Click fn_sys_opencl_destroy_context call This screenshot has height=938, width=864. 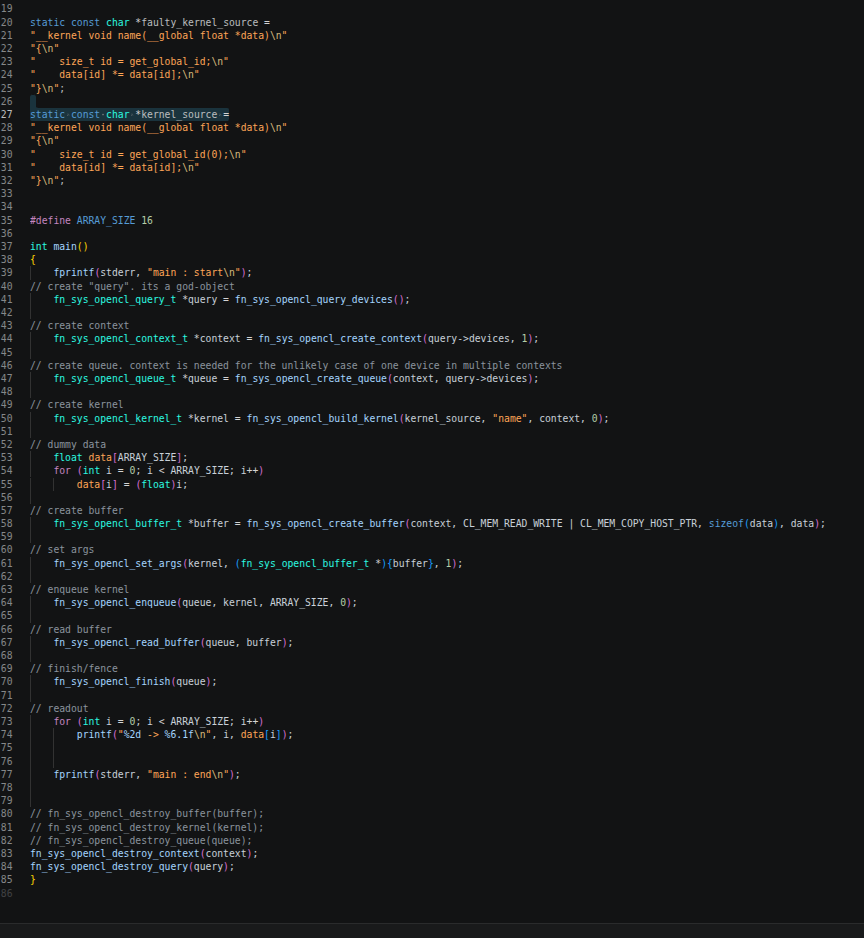click(144, 854)
